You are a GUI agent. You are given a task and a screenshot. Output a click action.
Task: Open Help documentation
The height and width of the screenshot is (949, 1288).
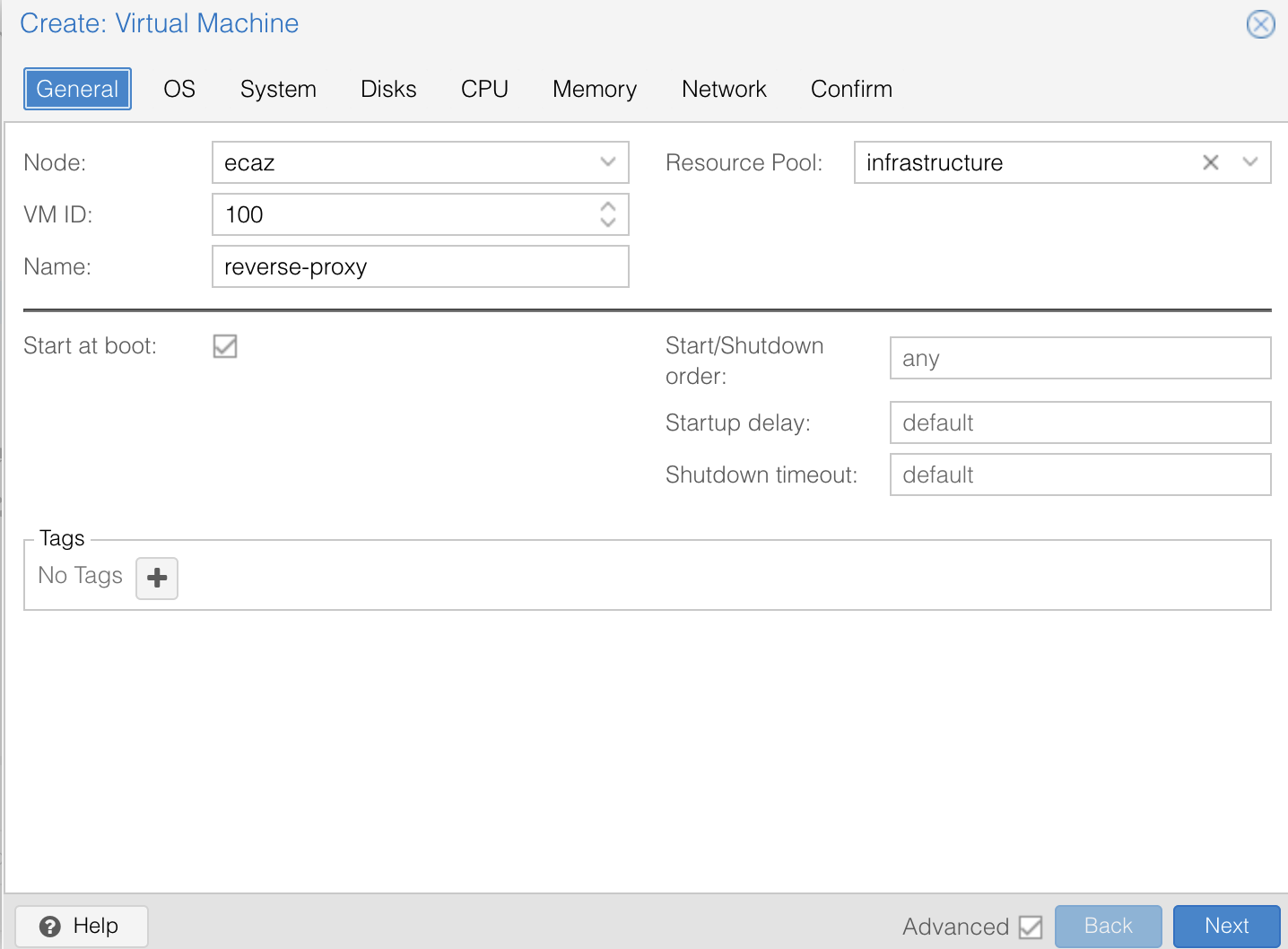pyautogui.click(x=82, y=926)
